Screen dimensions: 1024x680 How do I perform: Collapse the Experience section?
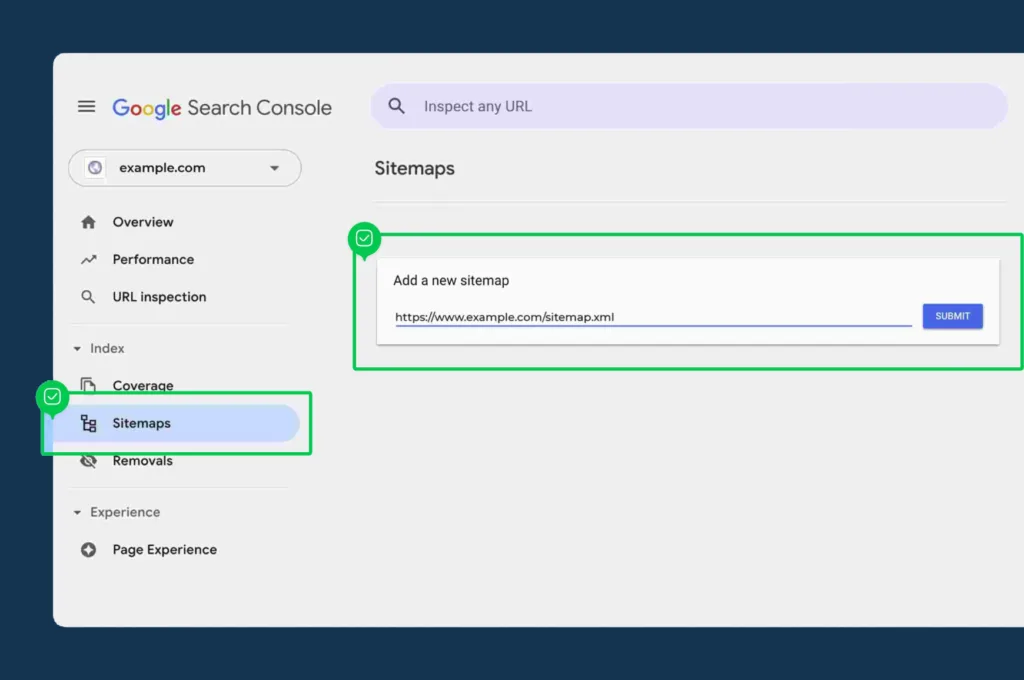tap(77, 513)
